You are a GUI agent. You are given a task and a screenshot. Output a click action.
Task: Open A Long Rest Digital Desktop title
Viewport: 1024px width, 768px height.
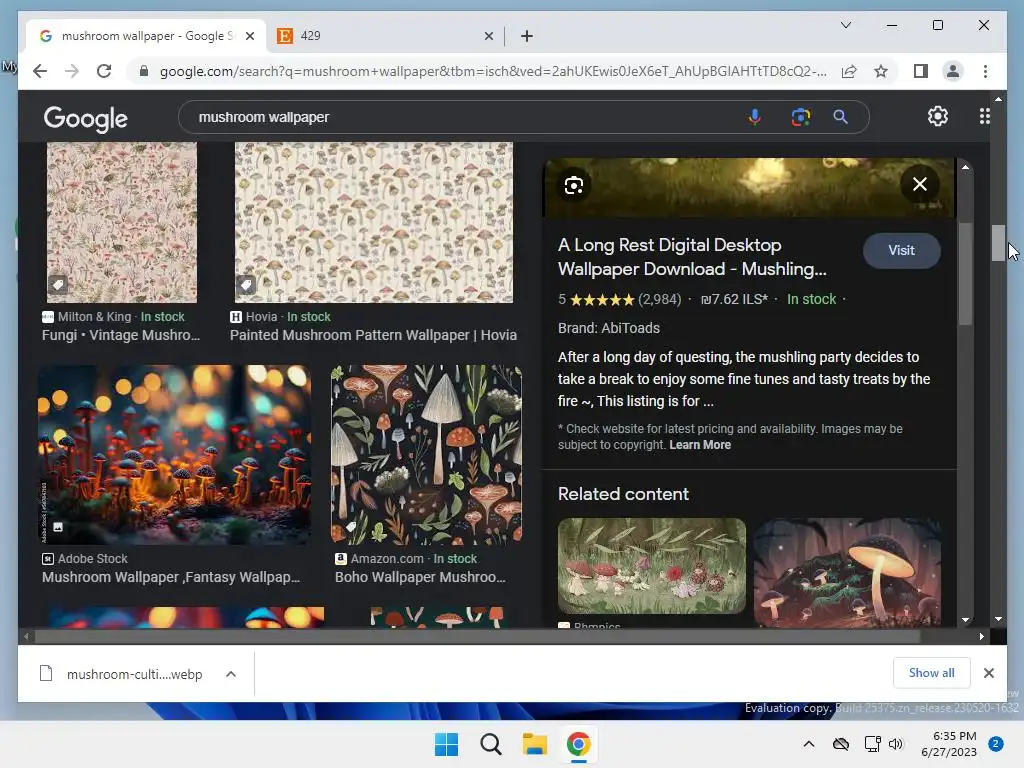click(692, 257)
